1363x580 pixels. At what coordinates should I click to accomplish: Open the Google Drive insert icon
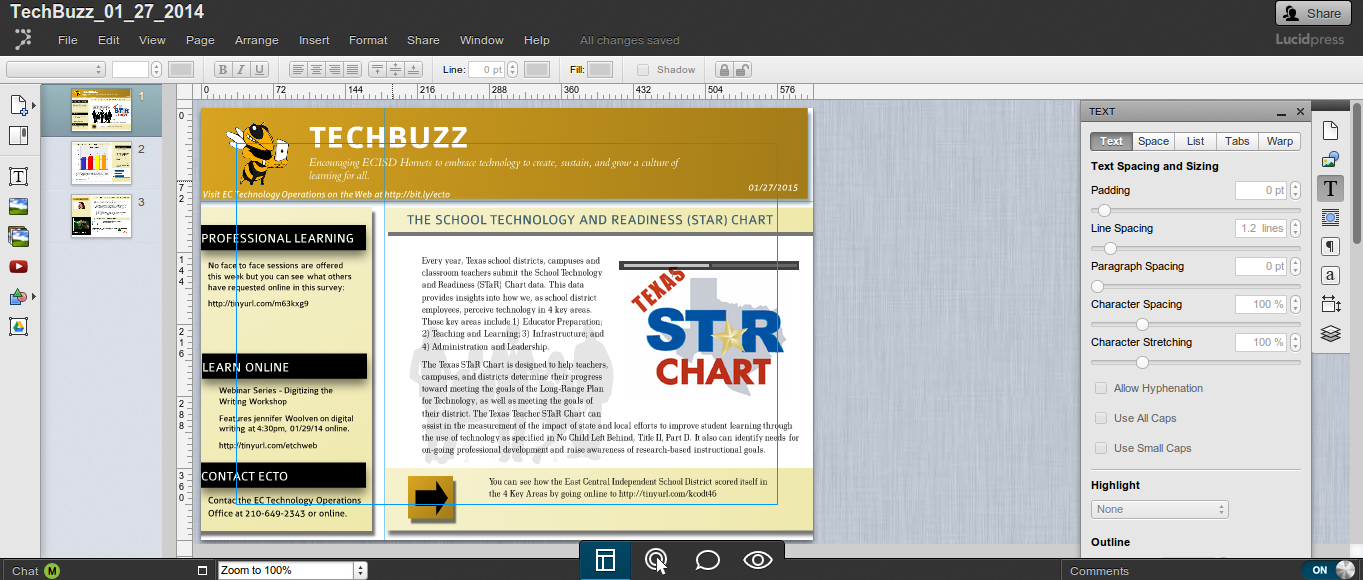[x=18, y=326]
